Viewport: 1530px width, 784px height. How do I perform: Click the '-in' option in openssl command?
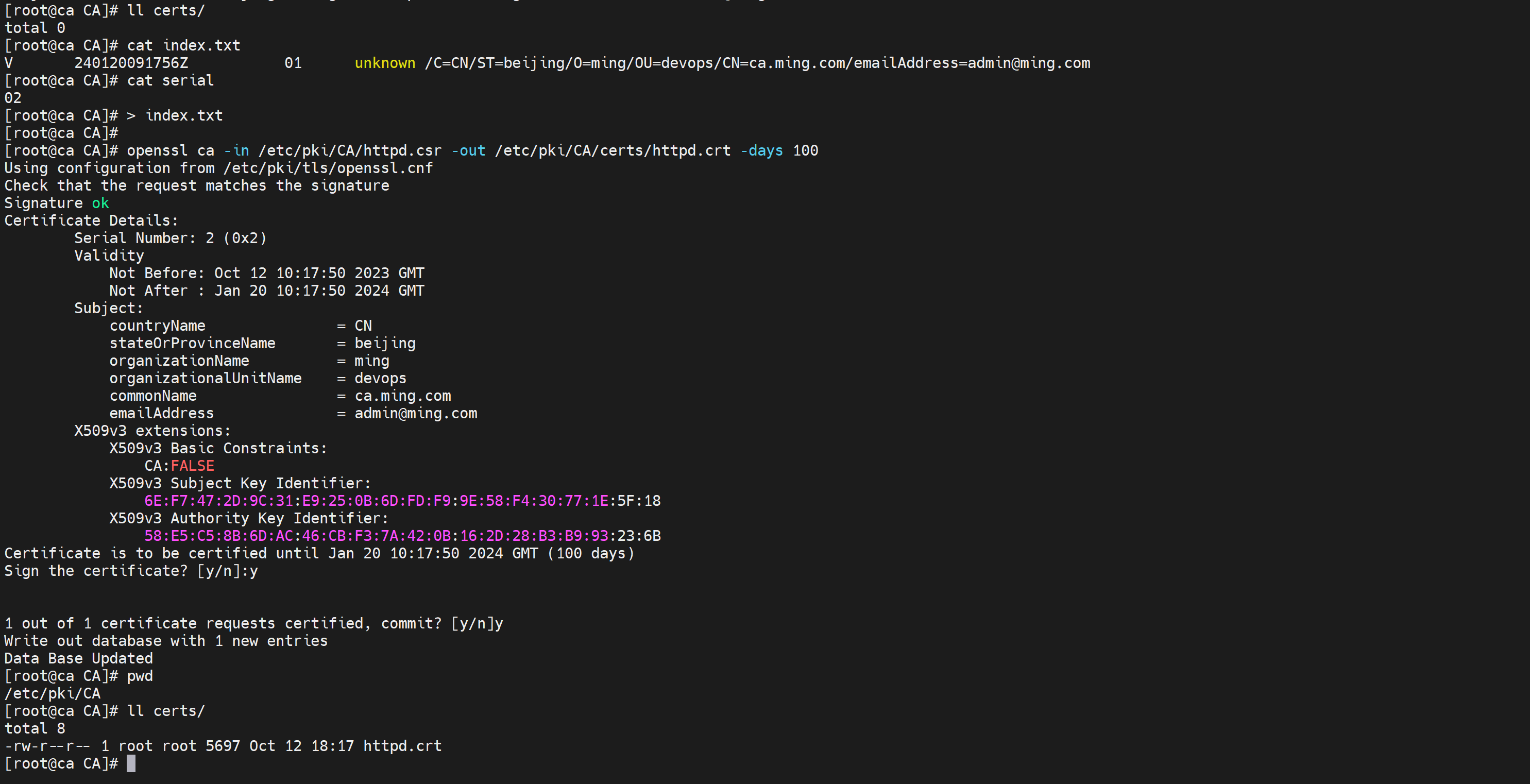point(236,150)
